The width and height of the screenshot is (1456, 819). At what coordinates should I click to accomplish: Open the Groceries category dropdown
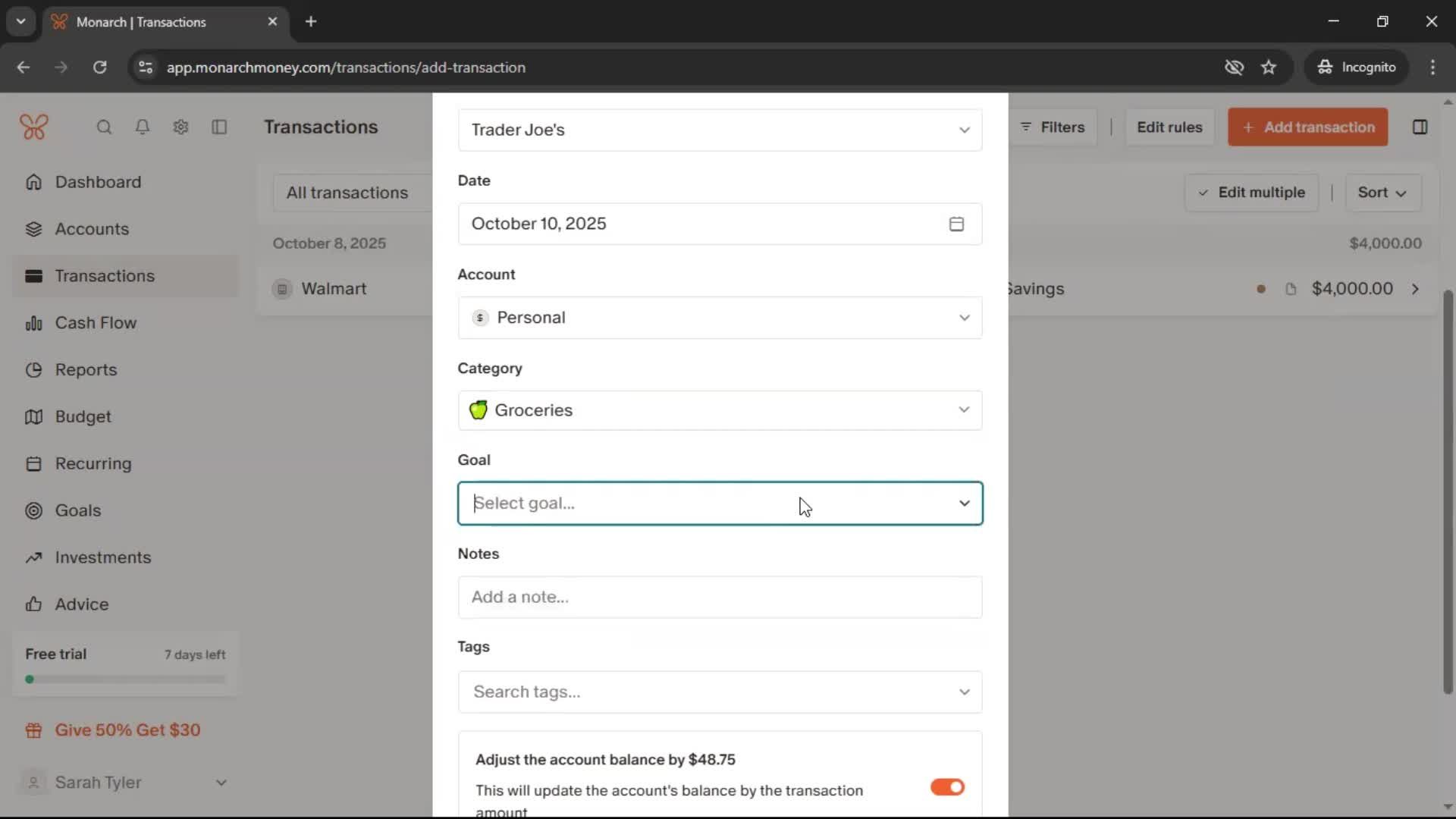point(964,410)
